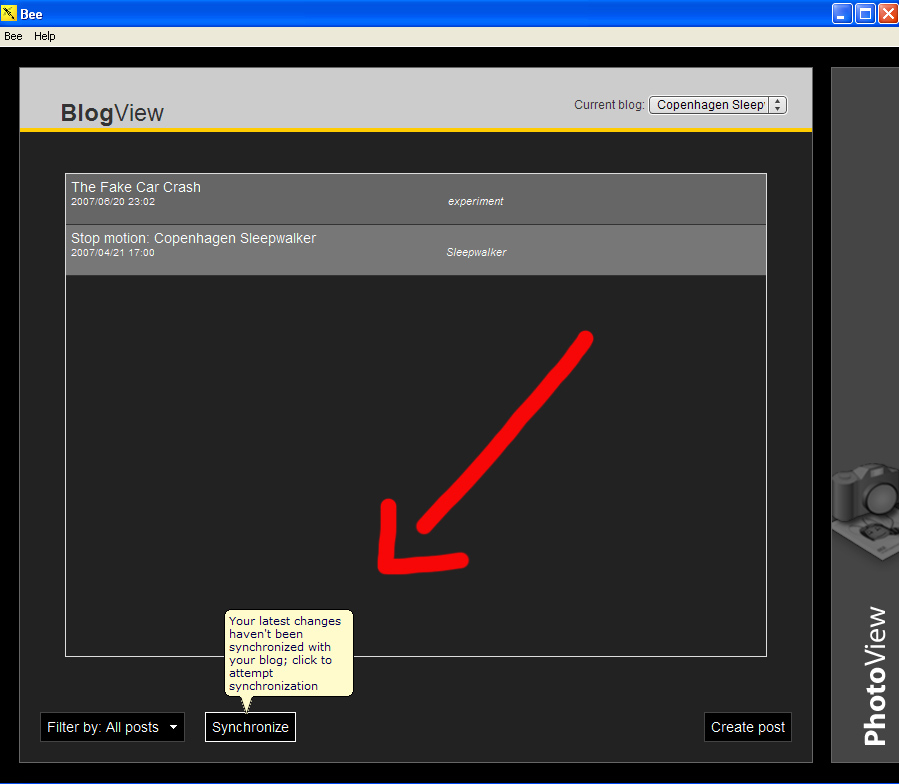
Task: Click the Create post button
Action: pos(748,727)
